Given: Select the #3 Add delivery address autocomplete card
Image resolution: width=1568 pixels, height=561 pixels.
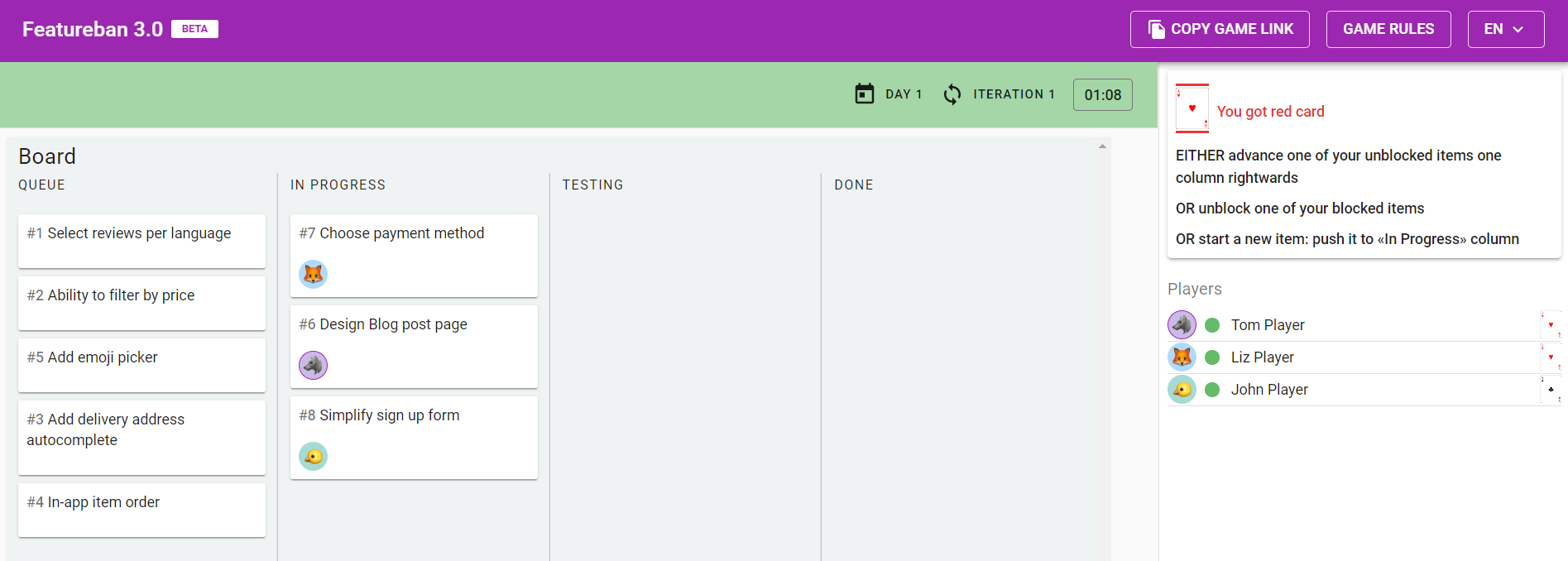Looking at the screenshot, I should (x=141, y=438).
